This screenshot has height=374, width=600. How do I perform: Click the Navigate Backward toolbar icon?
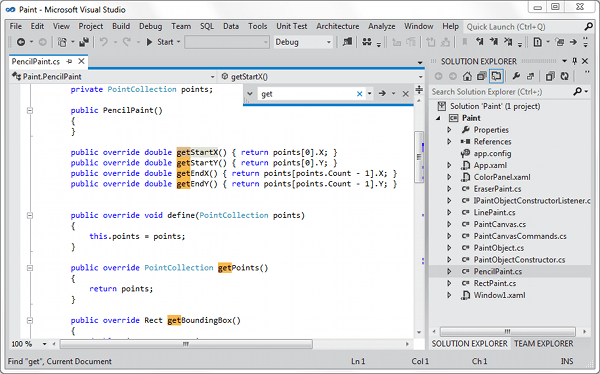tap(21, 42)
